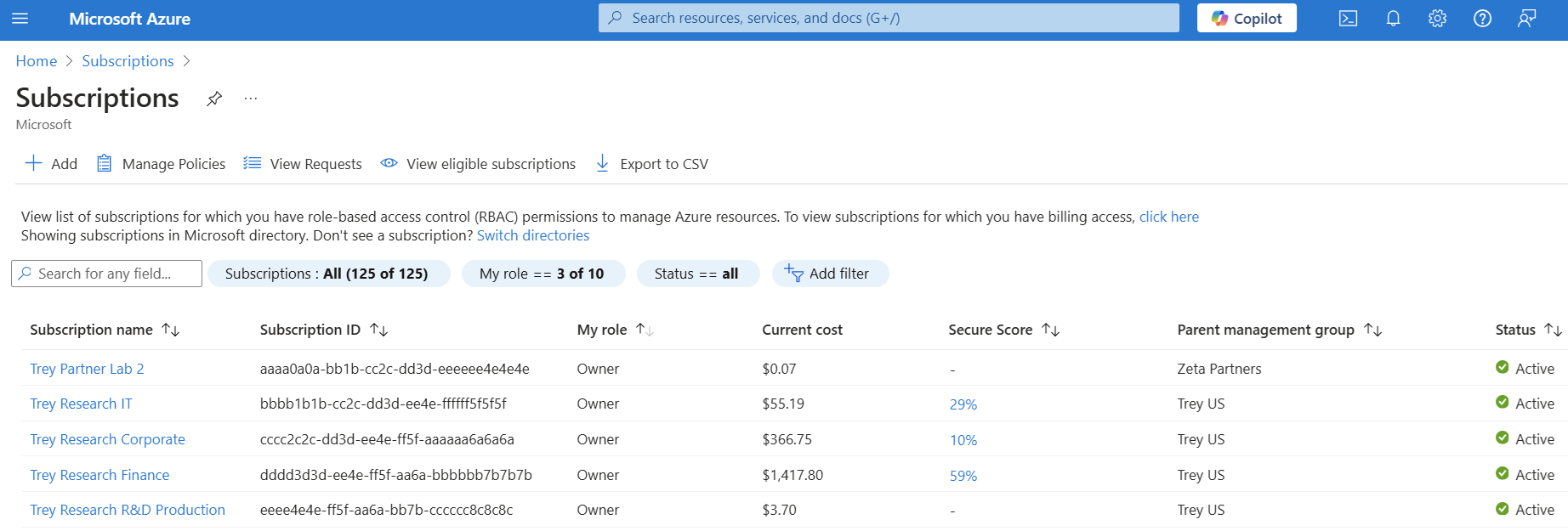This screenshot has width=1568, height=531.
Task: Open portal settings gear
Action: pos(1437,19)
